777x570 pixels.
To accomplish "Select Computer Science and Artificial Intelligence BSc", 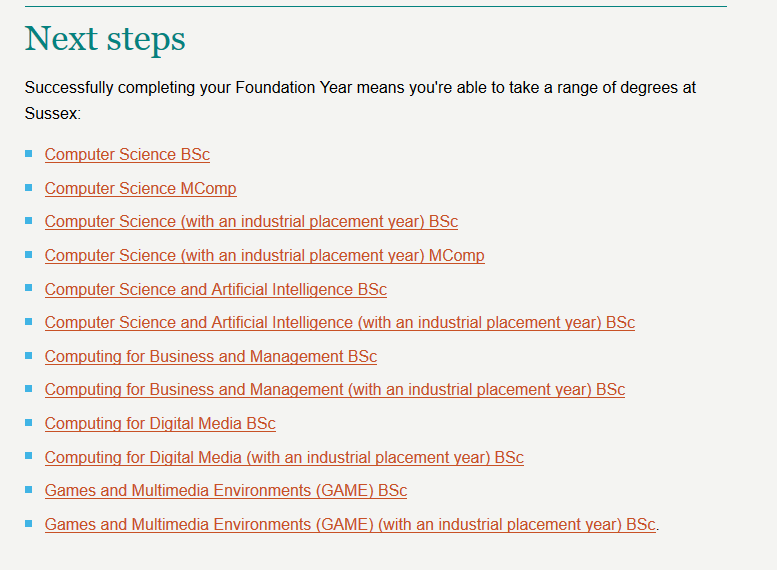I will [x=215, y=290].
